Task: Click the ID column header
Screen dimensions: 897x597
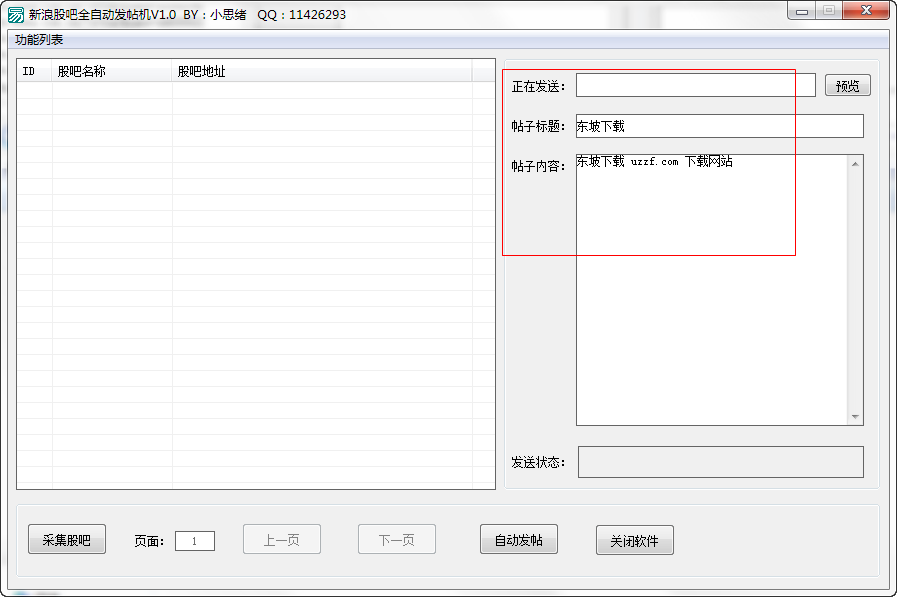Action: point(34,71)
